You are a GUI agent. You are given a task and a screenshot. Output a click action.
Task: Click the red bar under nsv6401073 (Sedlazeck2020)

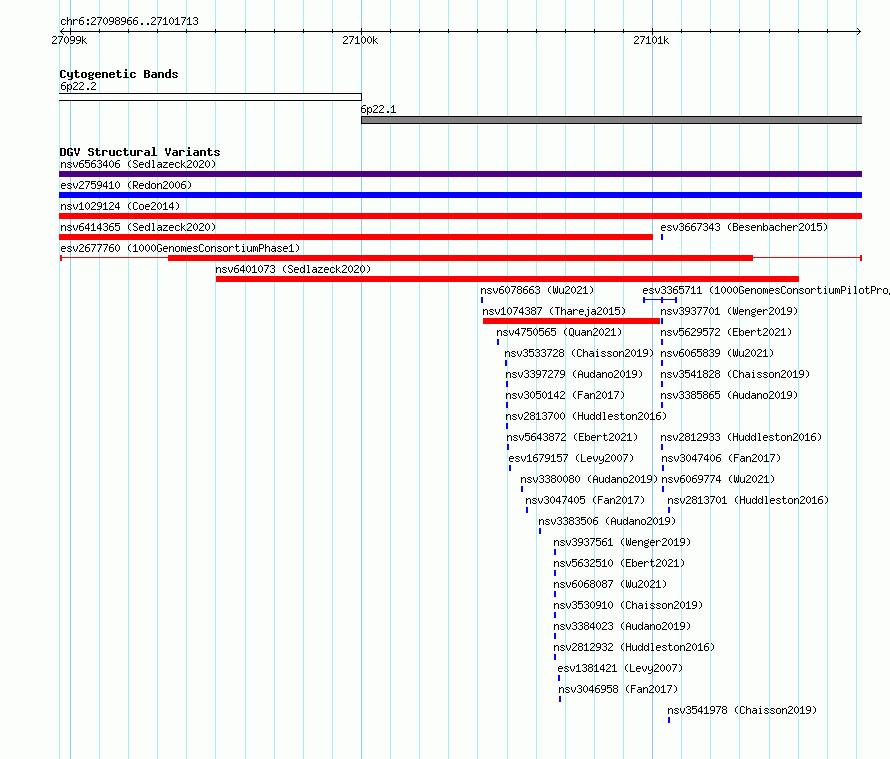pyautogui.click(x=507, y=279)
